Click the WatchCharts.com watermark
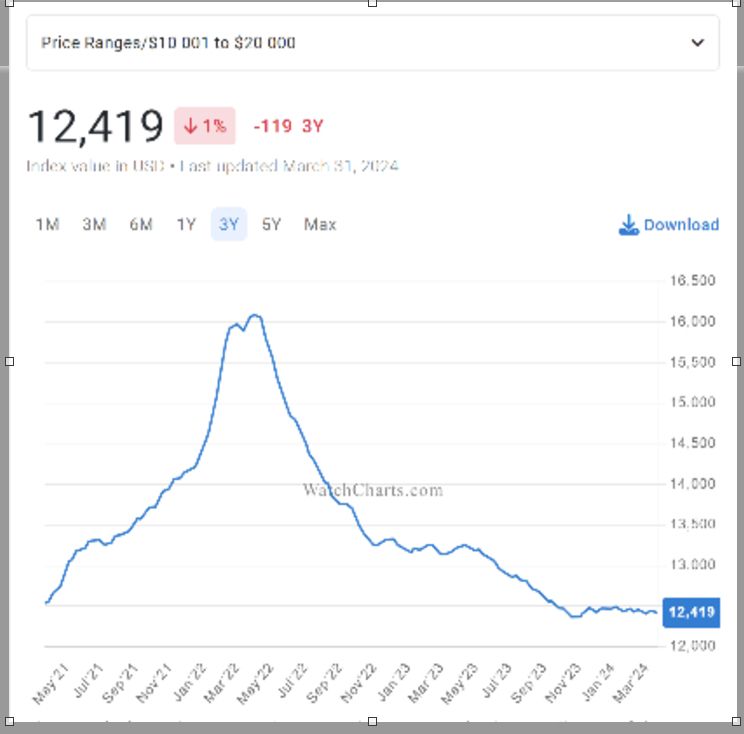This screenshot has width=744, height=734. click(372, 490)
